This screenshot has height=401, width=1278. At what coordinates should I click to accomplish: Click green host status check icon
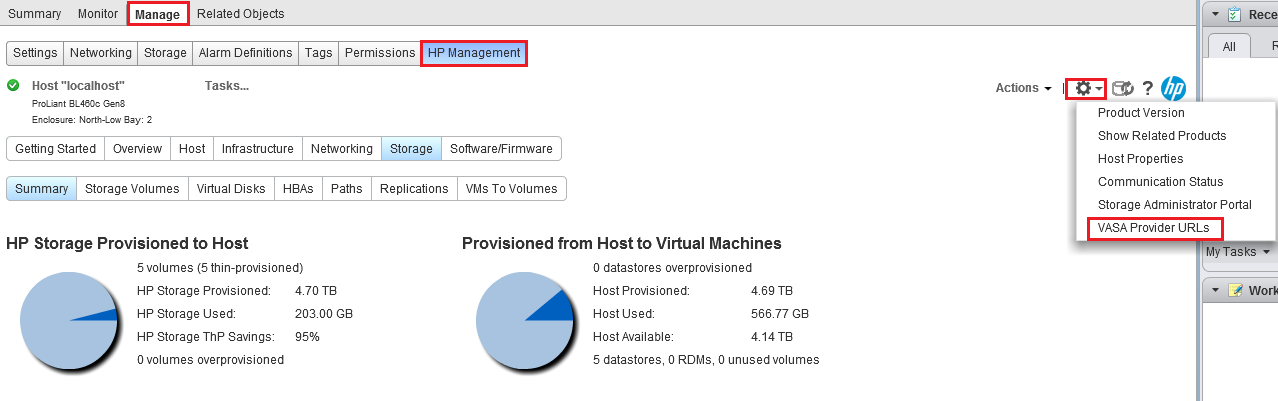(13, 86)
